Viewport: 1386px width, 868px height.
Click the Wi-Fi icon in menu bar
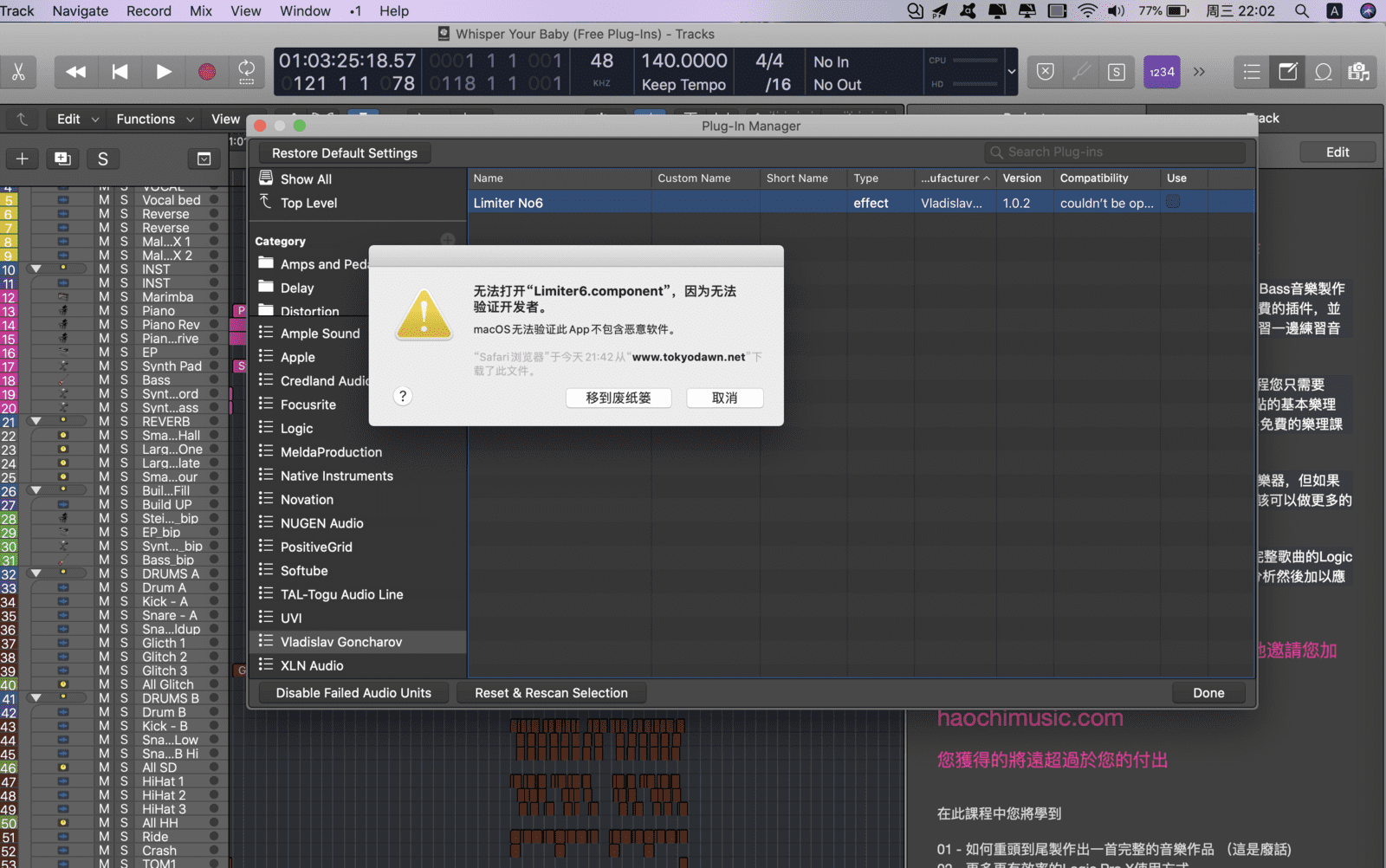(x=1087, y=10)
